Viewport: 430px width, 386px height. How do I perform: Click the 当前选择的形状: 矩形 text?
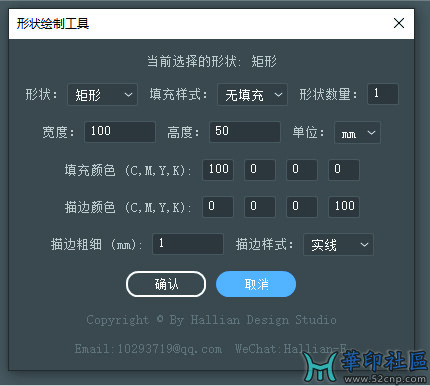pyautogui.click(x=212, y=62)
